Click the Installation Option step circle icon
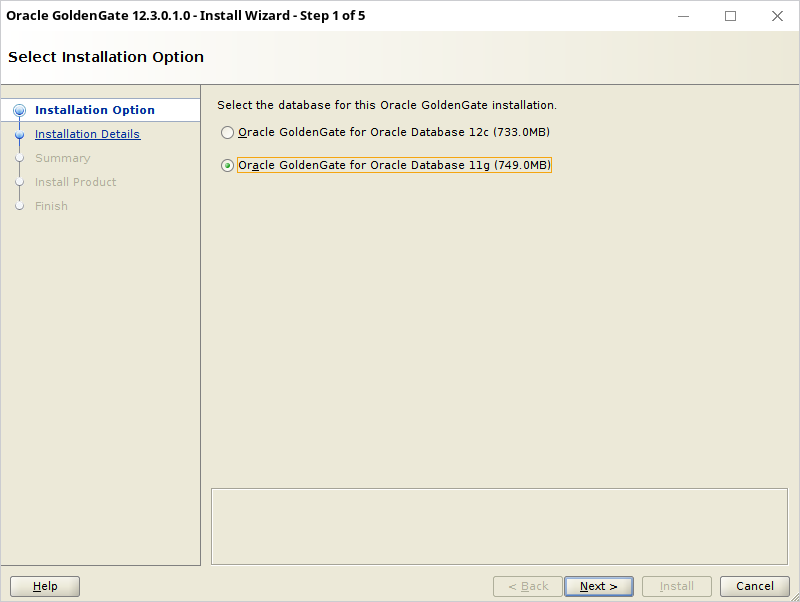 click(19, 110)
